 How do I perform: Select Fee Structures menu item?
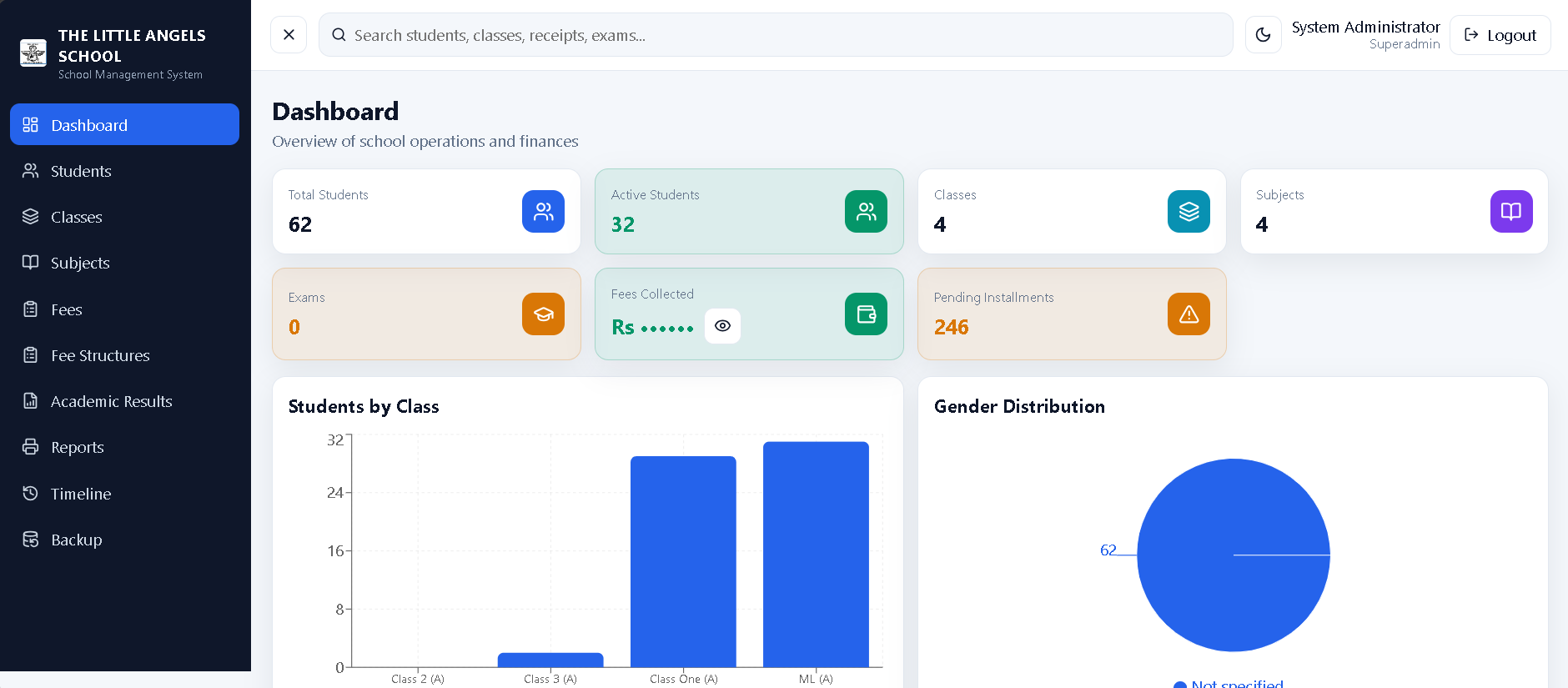pos(124,355)
